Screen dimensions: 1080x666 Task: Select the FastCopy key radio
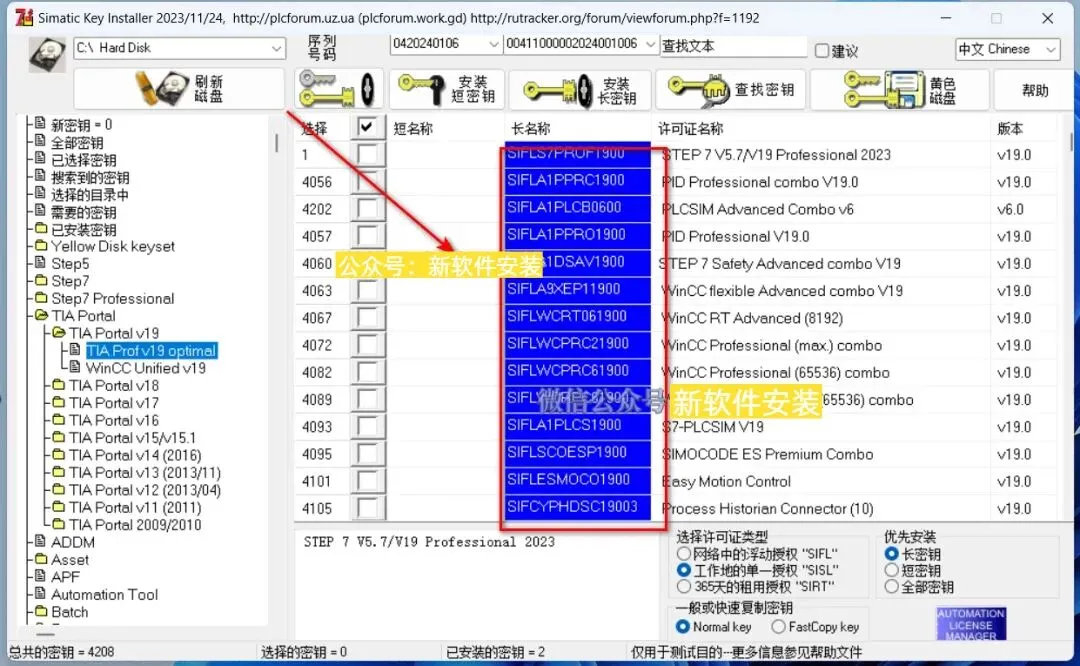(x=778, y=627)
